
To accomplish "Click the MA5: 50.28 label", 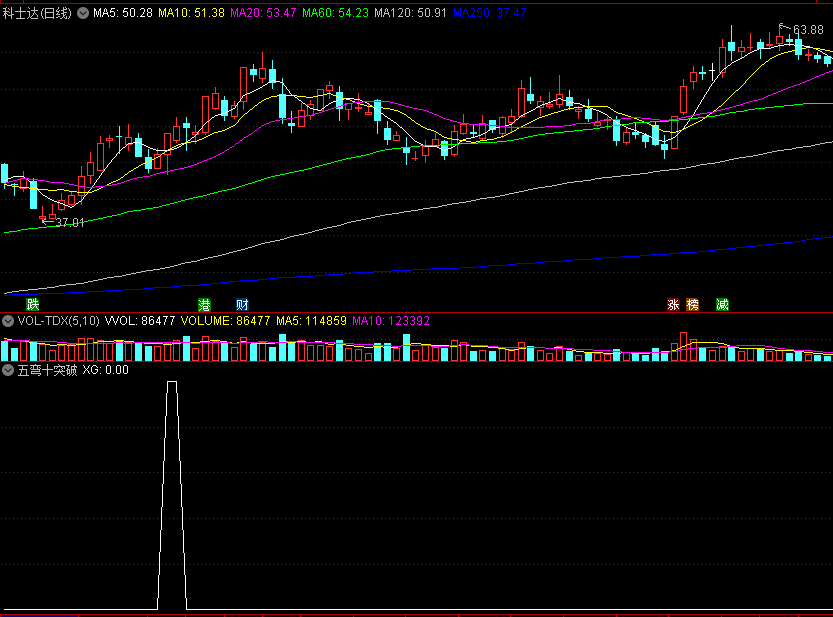I will point(123,13).
